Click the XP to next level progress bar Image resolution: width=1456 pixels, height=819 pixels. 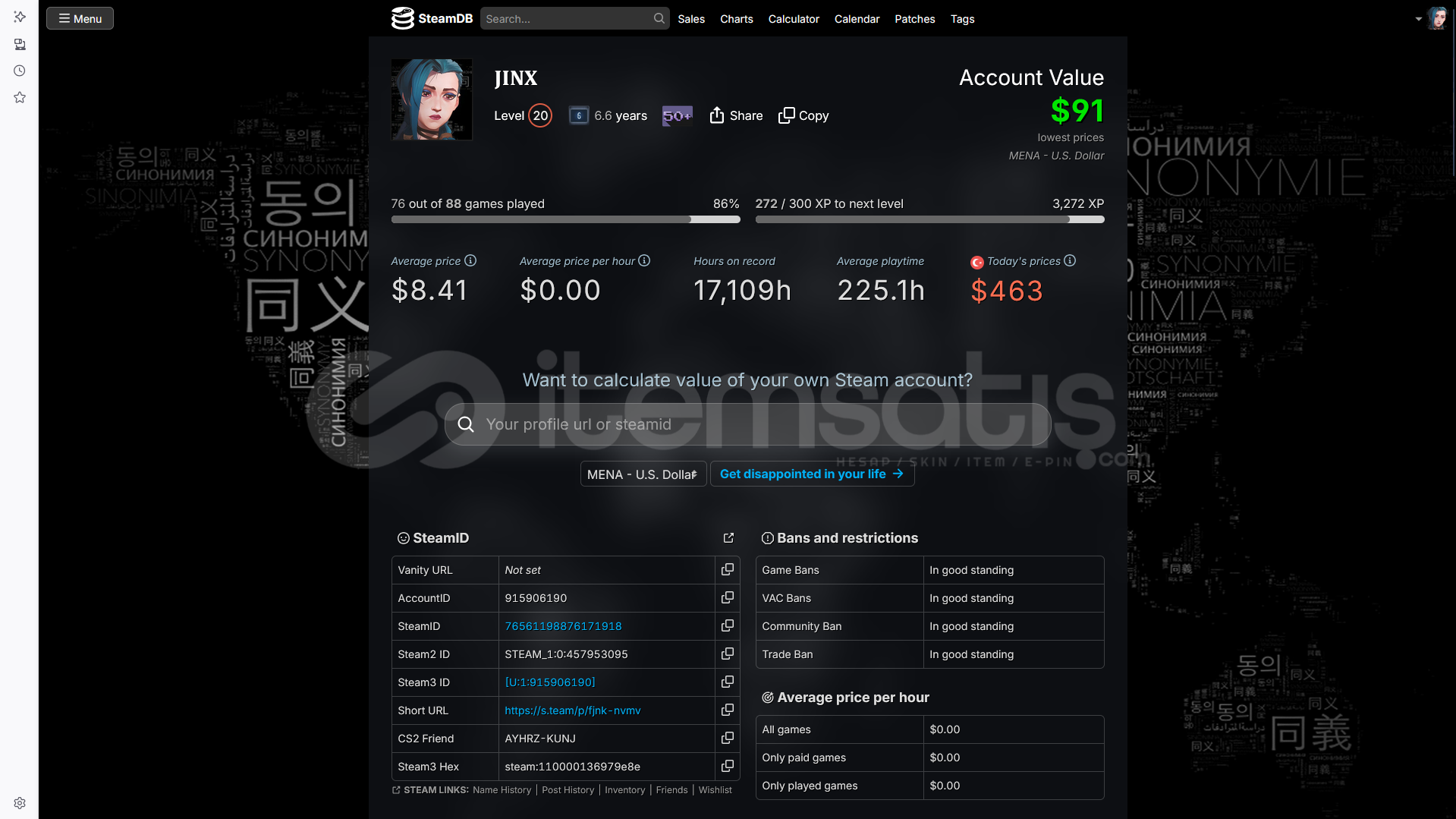[929, 219]
